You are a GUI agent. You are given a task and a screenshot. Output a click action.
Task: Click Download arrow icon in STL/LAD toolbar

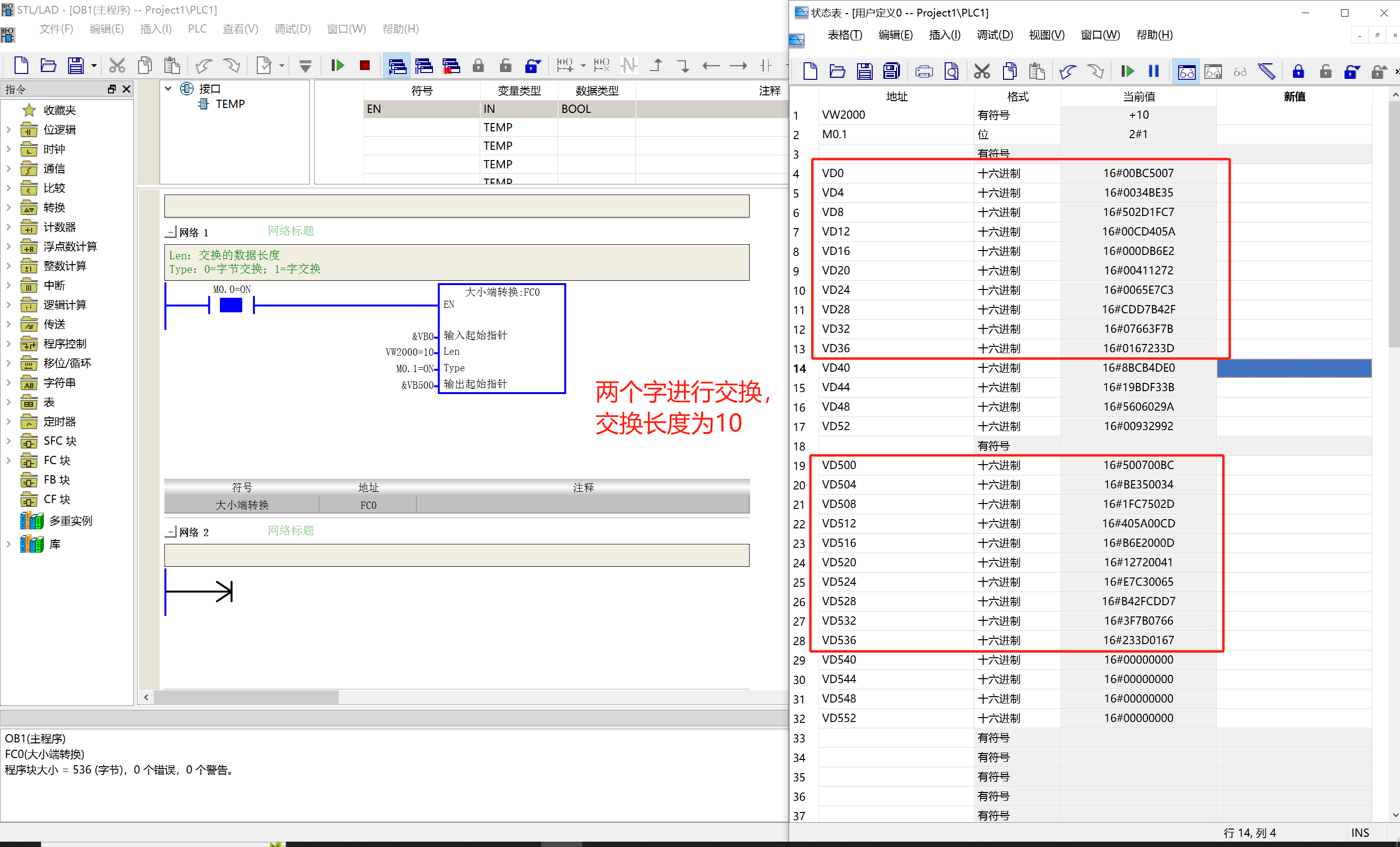click(x=305, y=67)
